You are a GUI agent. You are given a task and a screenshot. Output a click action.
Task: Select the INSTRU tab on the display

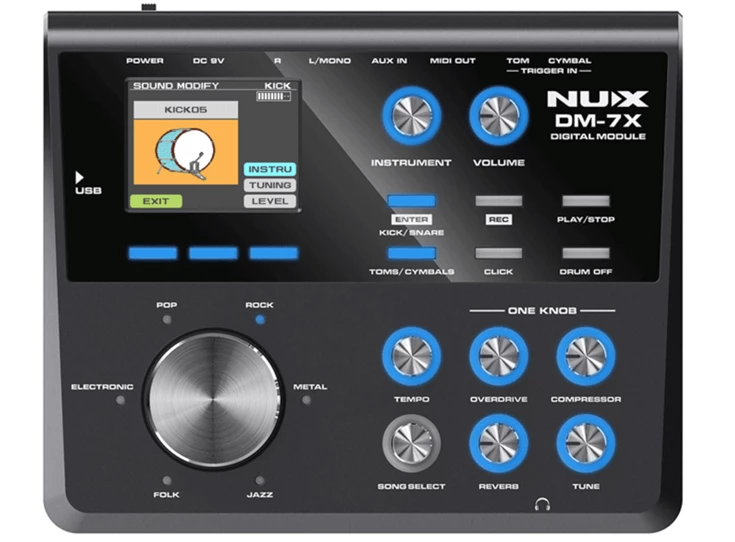(x=270, y=169)
